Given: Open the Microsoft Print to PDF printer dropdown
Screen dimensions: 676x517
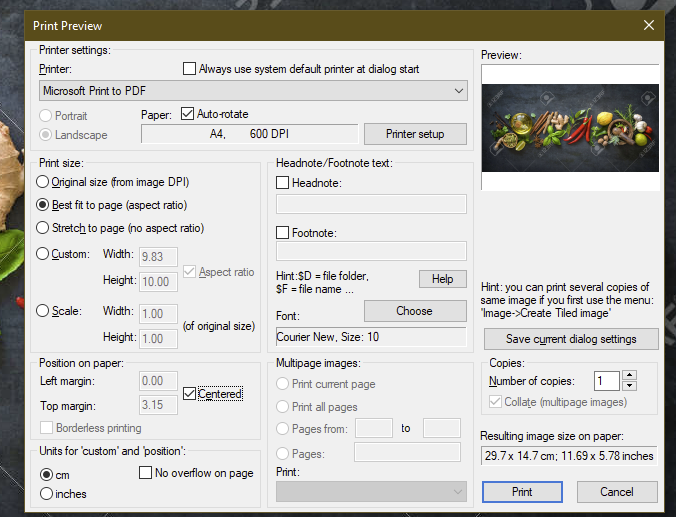Looking at the screenshot, I should [x=253, y=91].
